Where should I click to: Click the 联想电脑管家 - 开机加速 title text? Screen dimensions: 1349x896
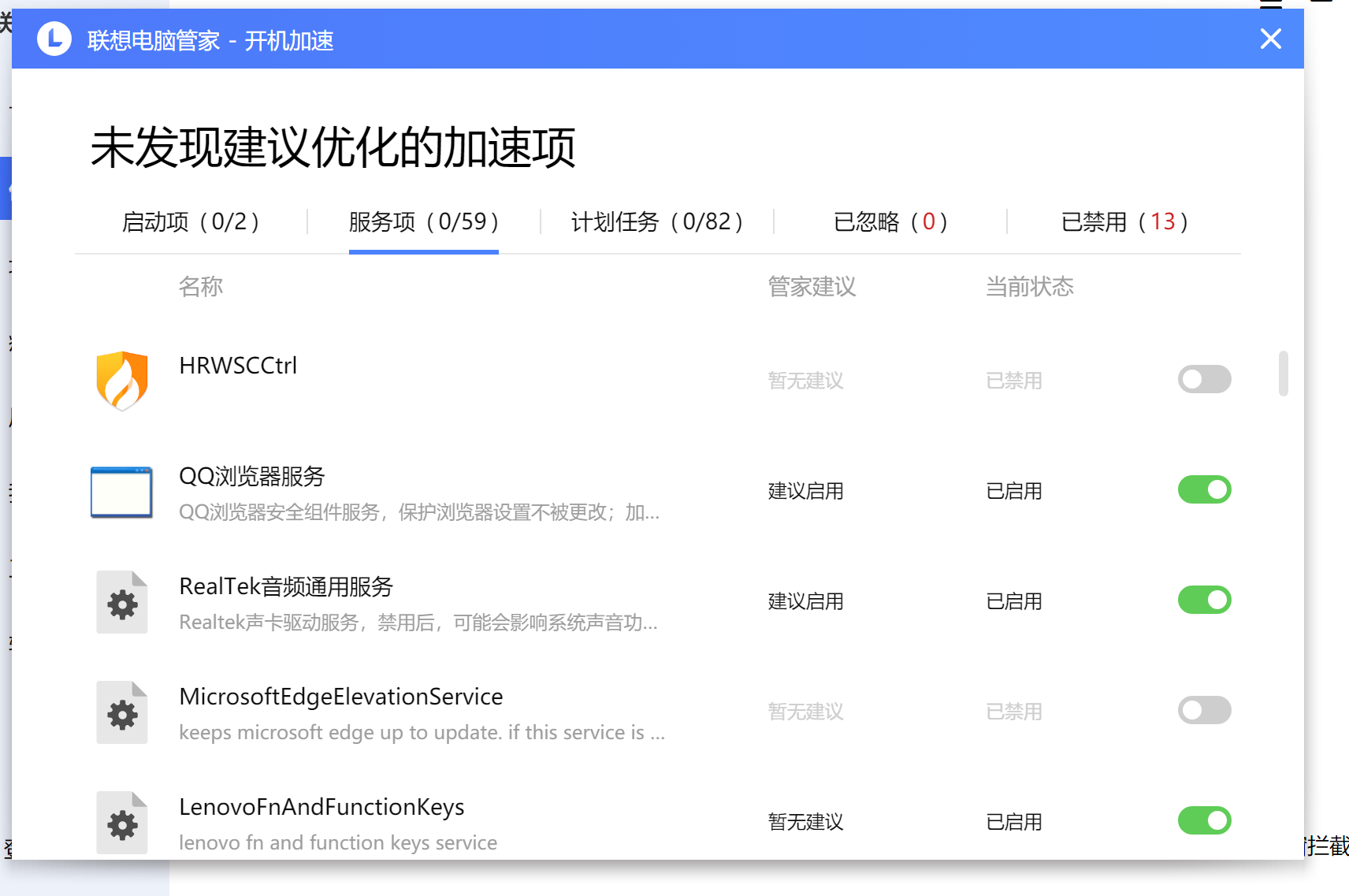click(x=210, y=40)
